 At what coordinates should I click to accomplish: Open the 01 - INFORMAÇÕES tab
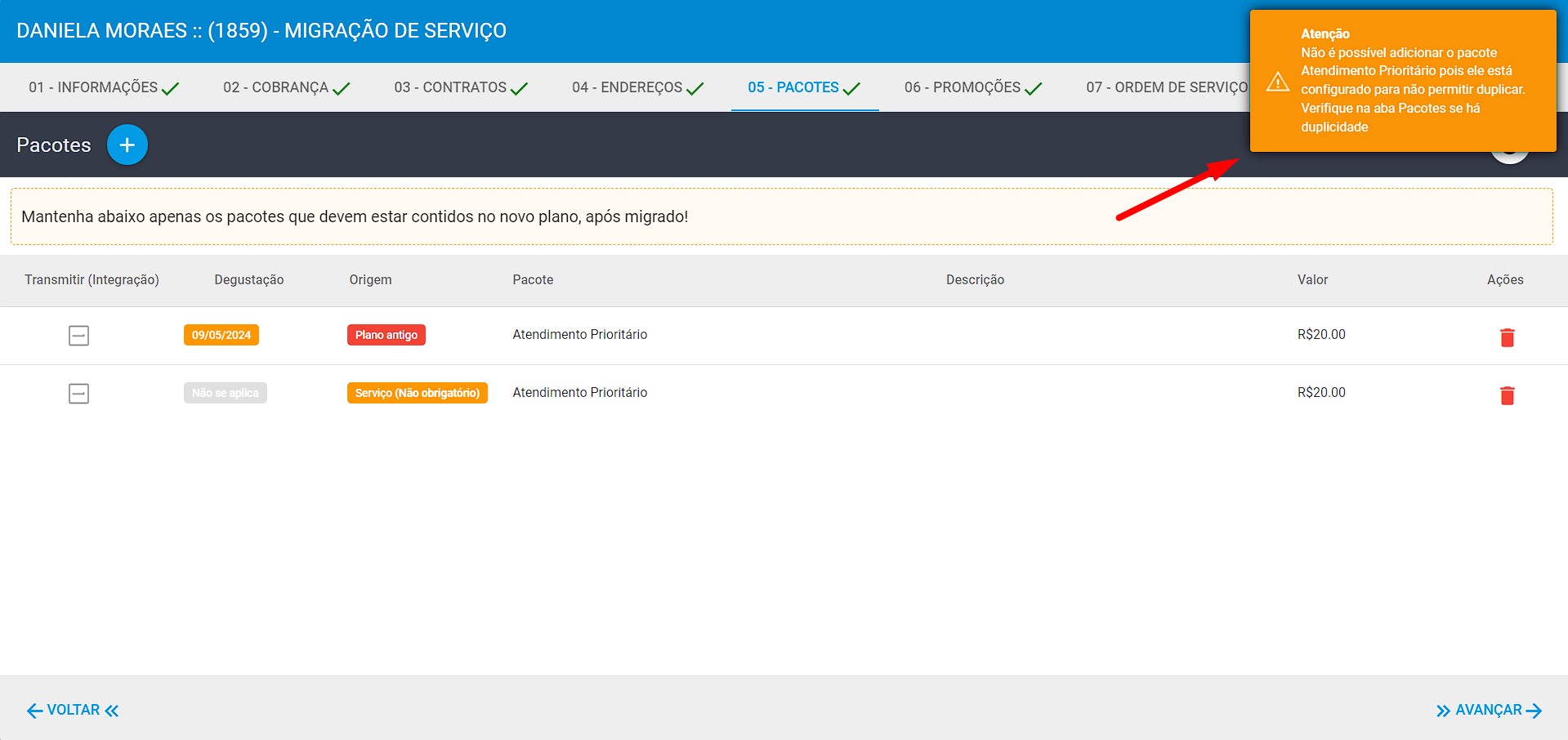coord(104,87)
